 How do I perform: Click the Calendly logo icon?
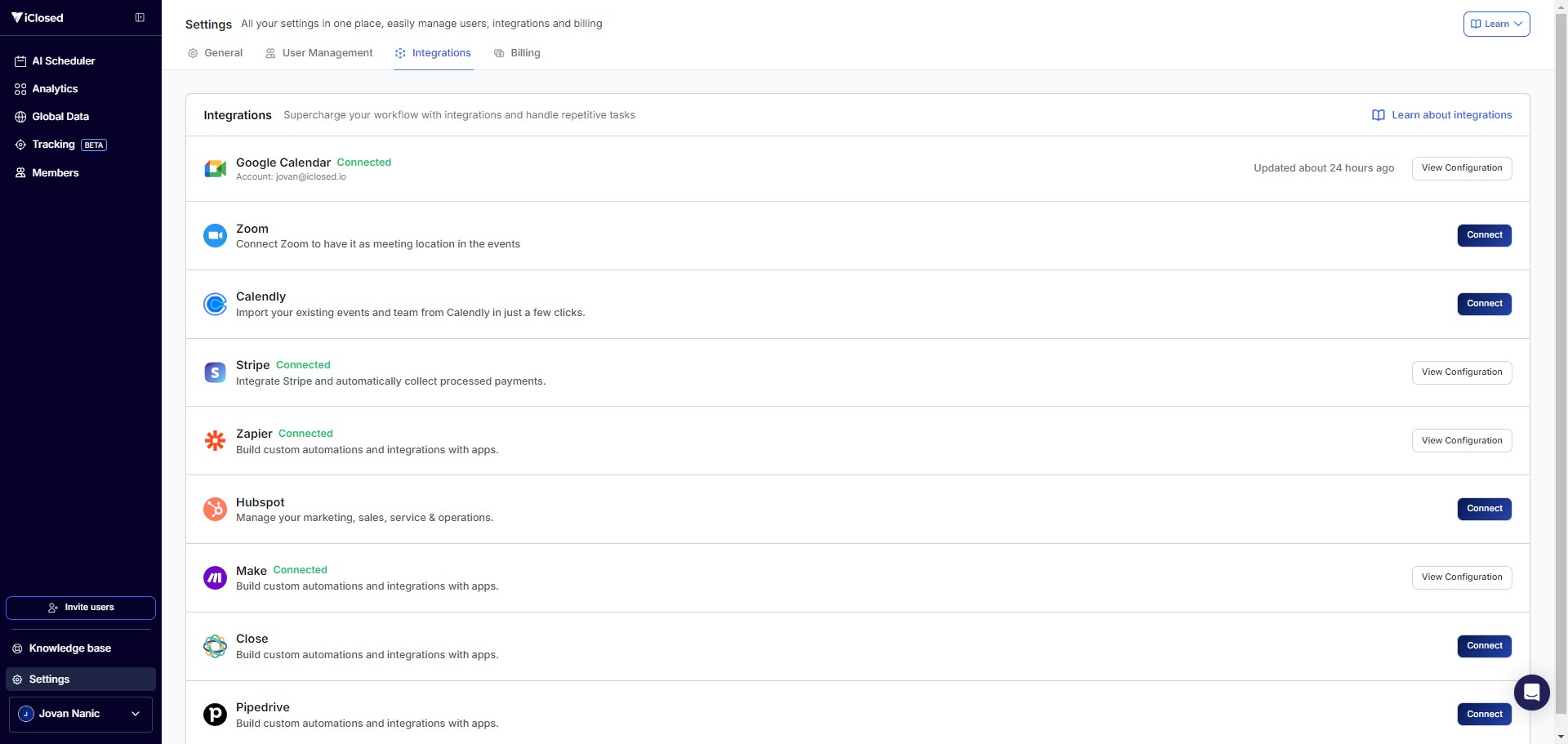(215, 304)
